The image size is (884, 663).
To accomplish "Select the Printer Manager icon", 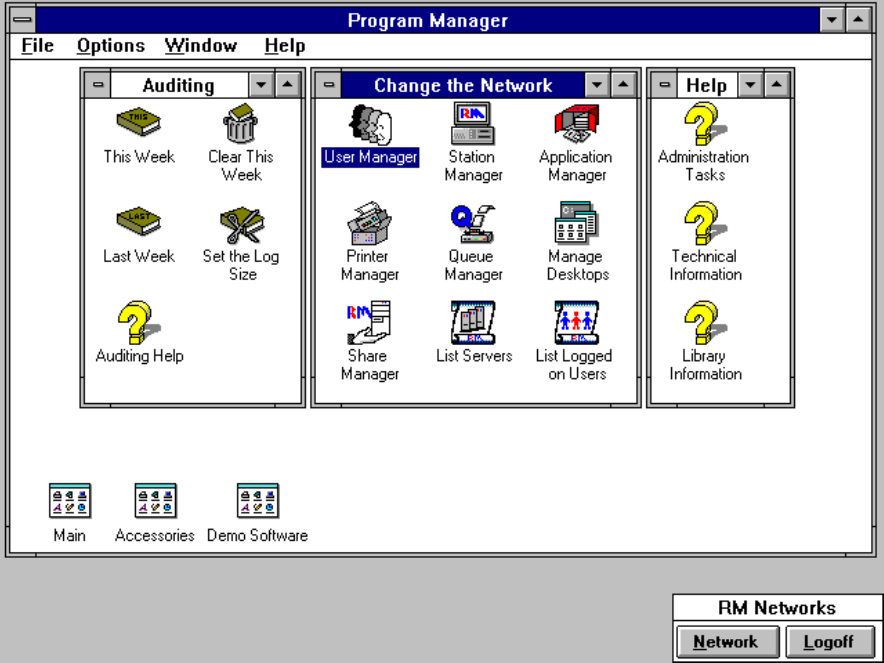I will (369, 223).
